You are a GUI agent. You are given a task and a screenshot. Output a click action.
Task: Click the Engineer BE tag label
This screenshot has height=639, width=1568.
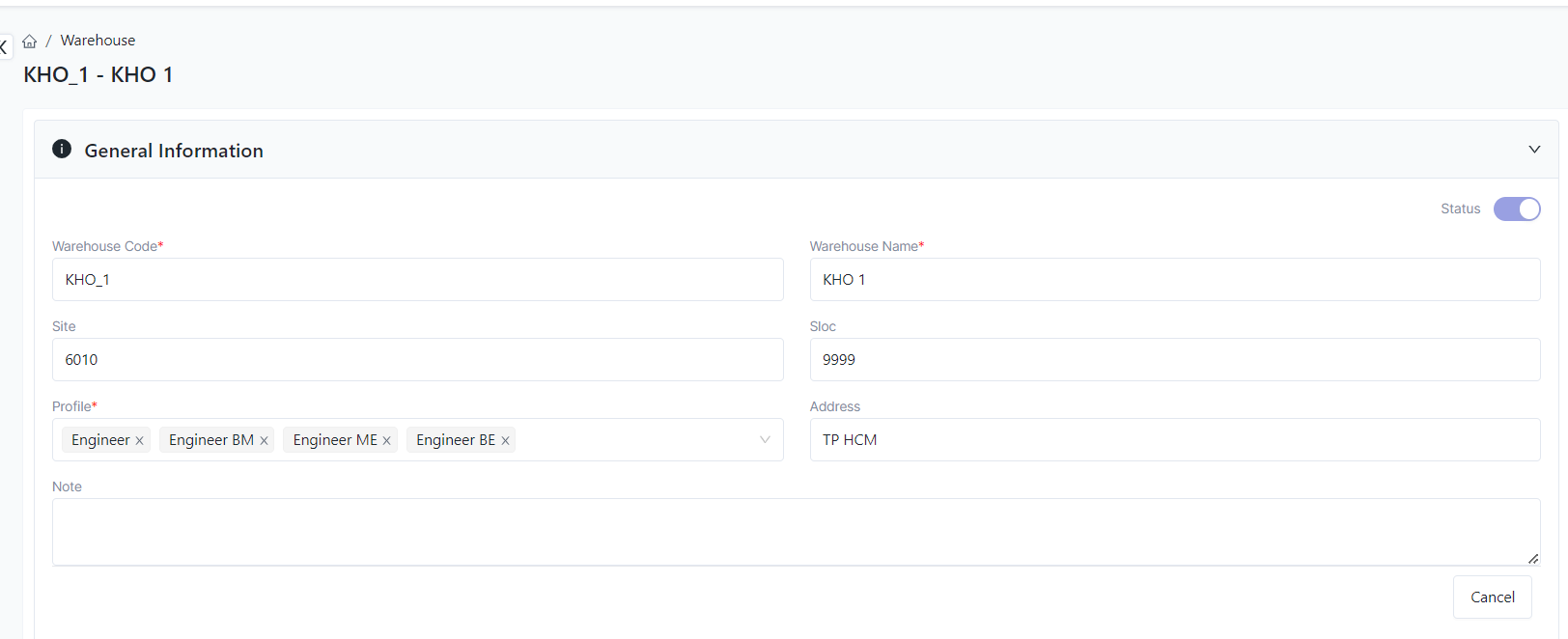tap(456, 440)
